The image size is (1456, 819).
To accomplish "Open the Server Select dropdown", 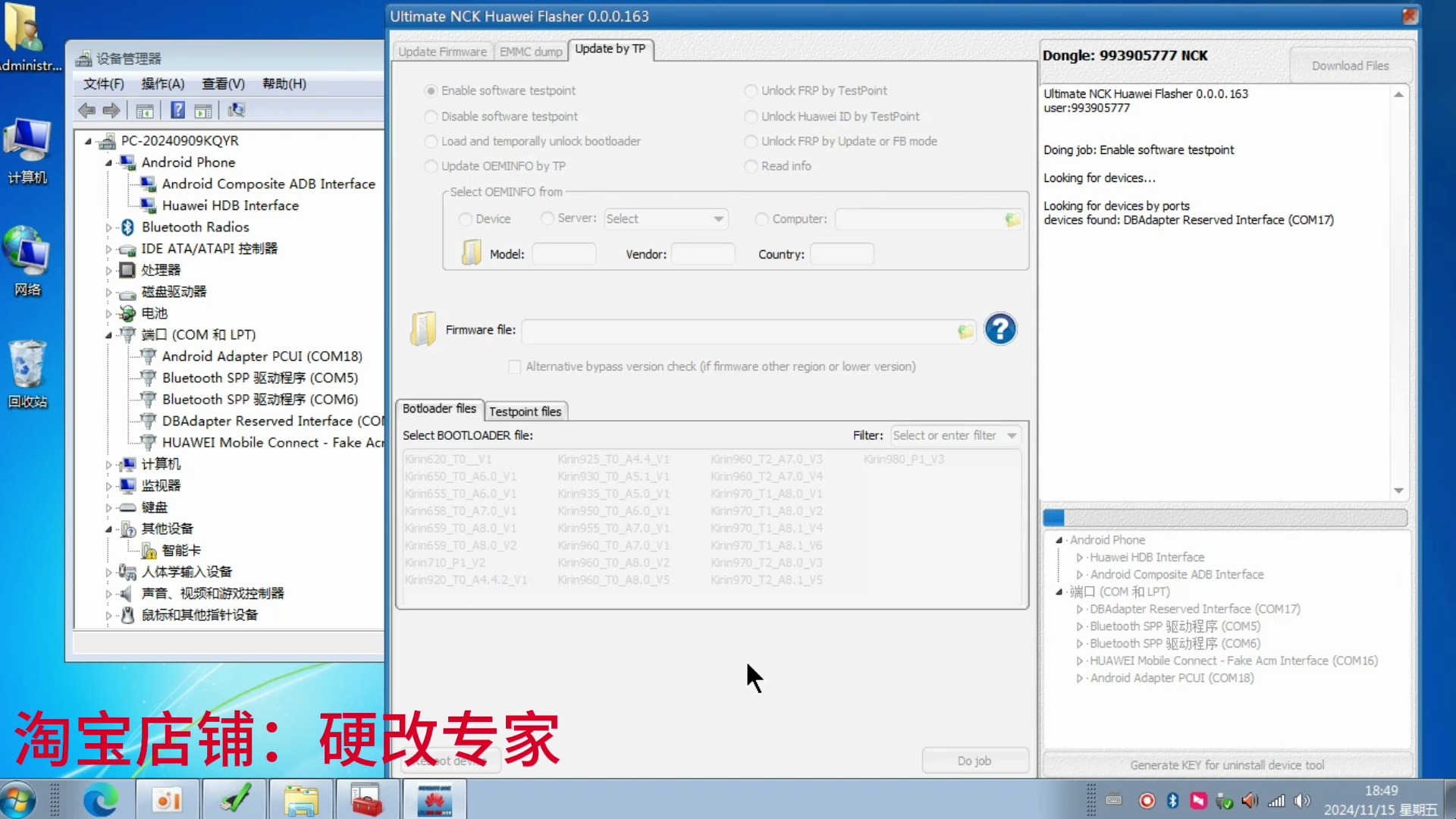I will [666, 219].
